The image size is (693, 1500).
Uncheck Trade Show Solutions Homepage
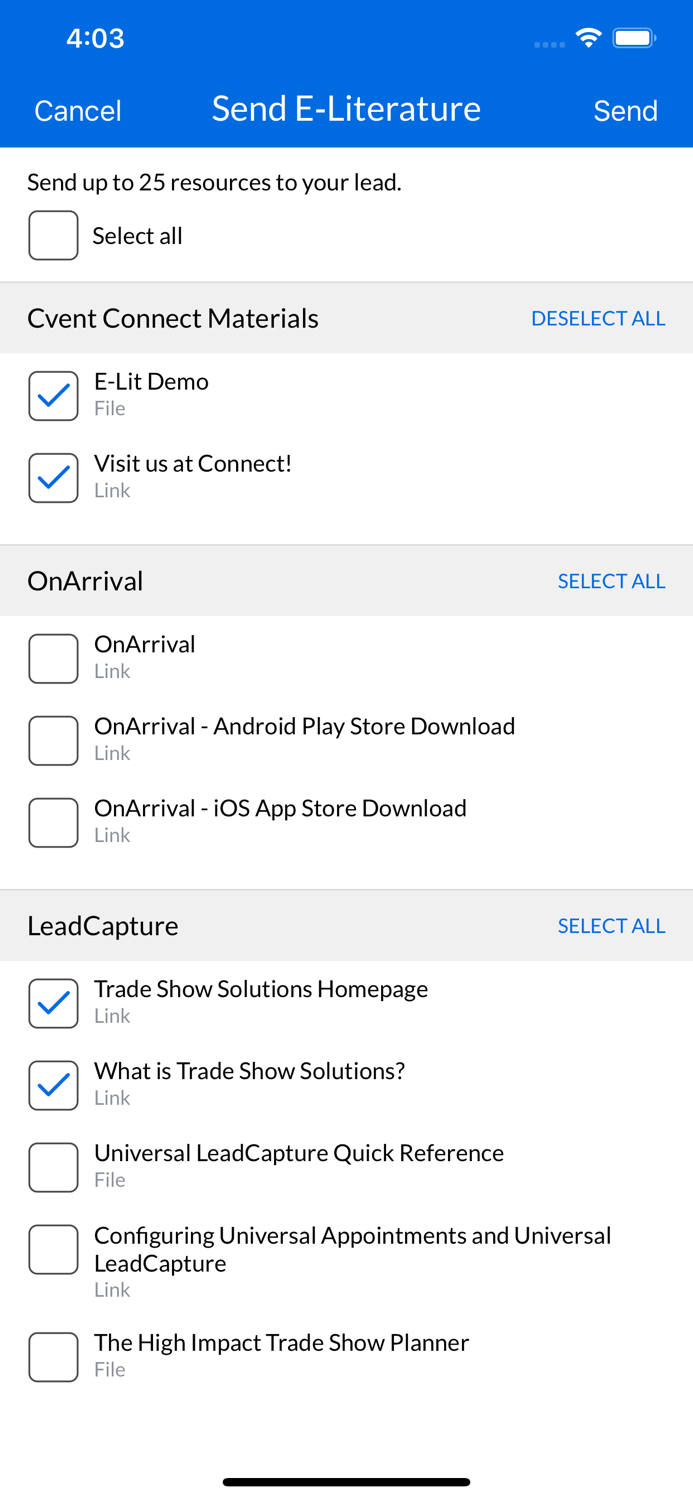point(53,1003)
